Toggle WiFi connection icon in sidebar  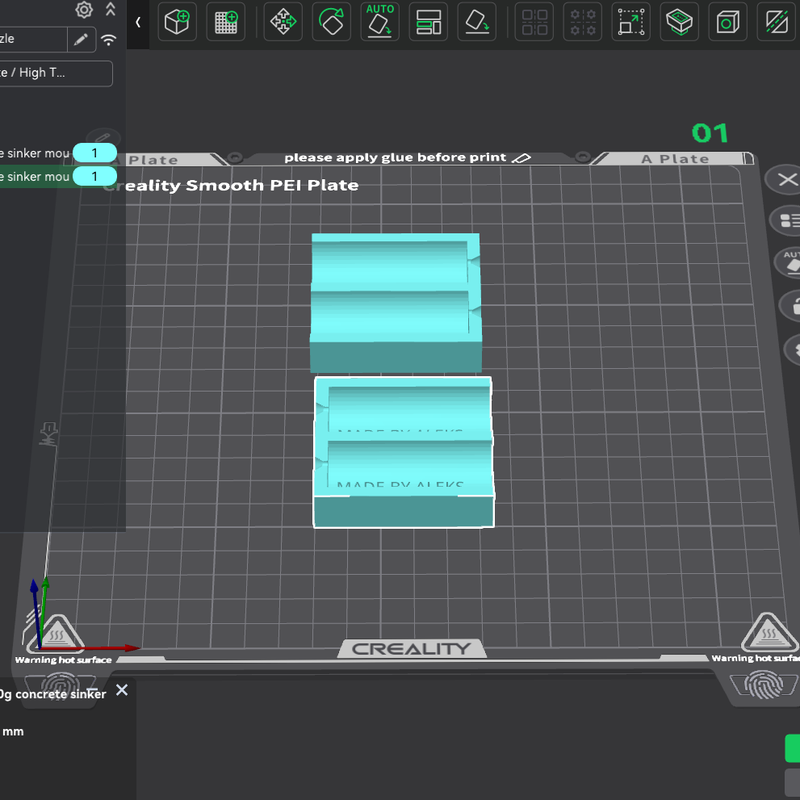[x=109, y=40]
